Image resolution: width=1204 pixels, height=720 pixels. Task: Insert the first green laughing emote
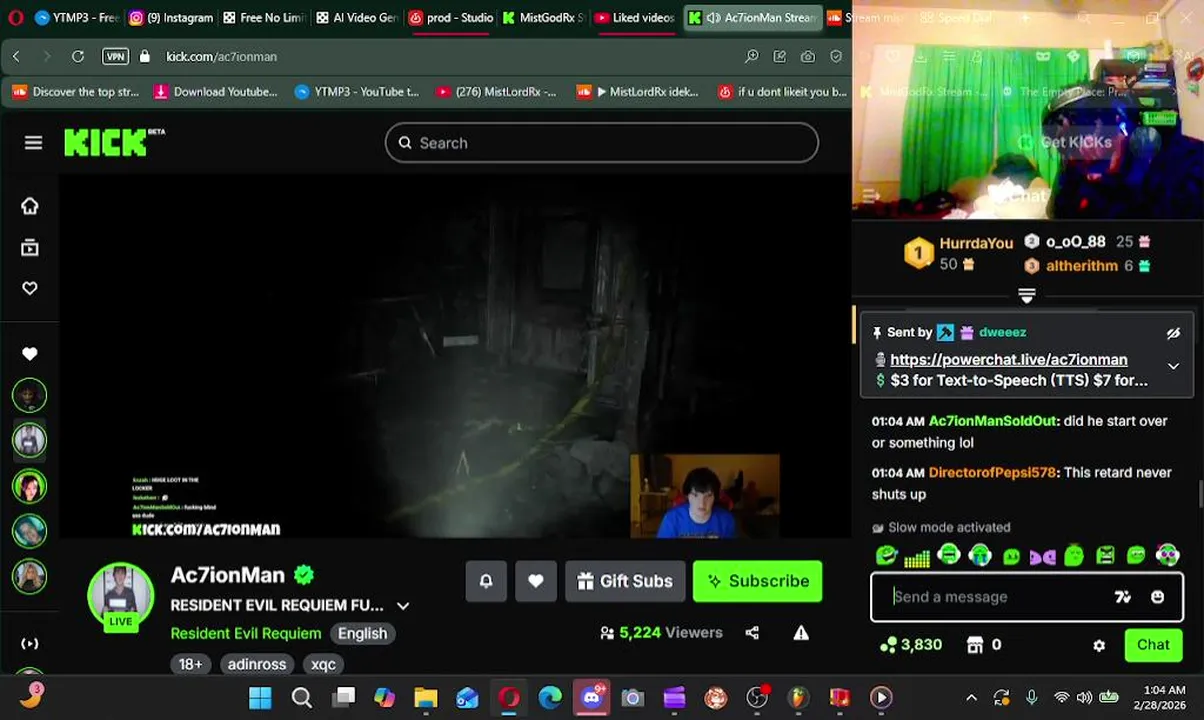(886, 555)
